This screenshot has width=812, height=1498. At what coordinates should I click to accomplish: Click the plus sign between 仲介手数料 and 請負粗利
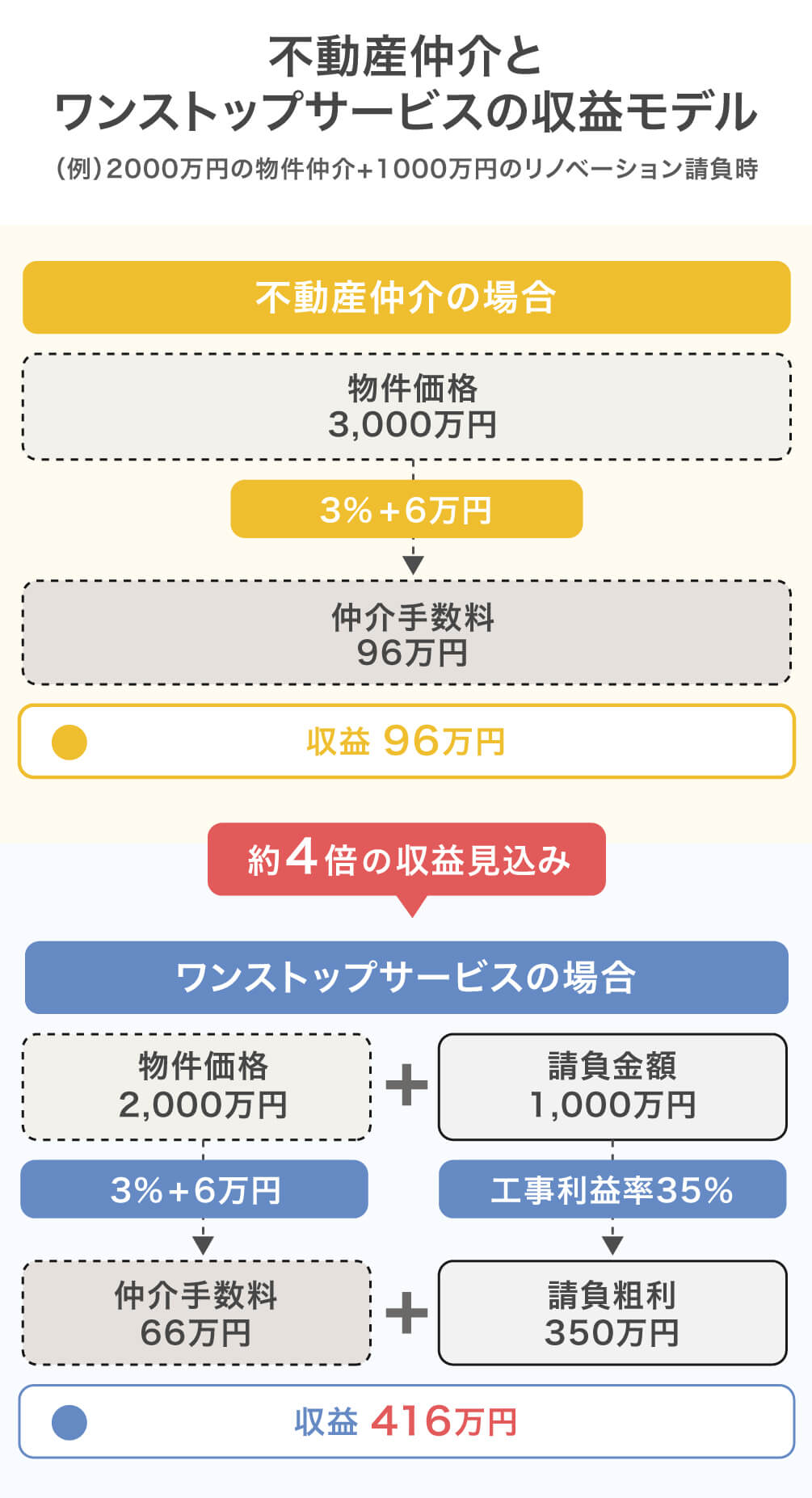pos(406,1313)
